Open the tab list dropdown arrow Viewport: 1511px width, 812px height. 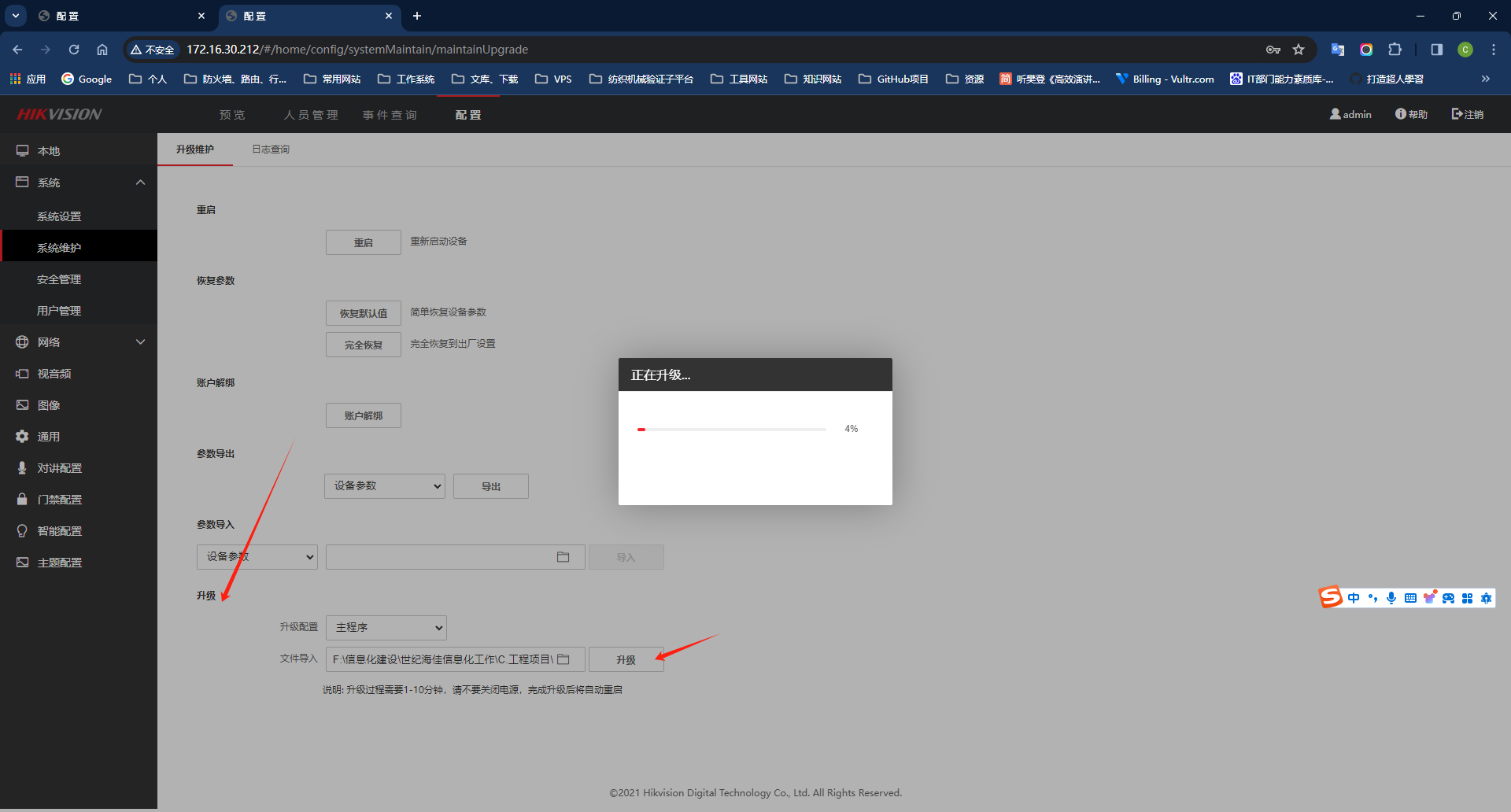[15, 16]
